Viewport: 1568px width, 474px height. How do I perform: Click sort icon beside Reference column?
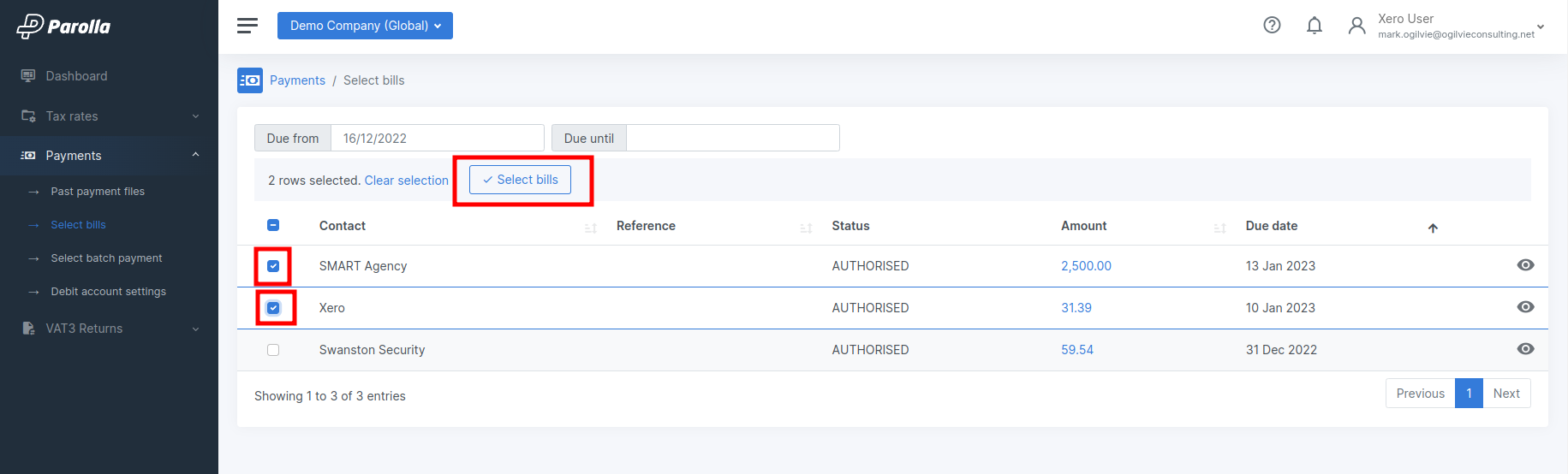coord(806,228)
